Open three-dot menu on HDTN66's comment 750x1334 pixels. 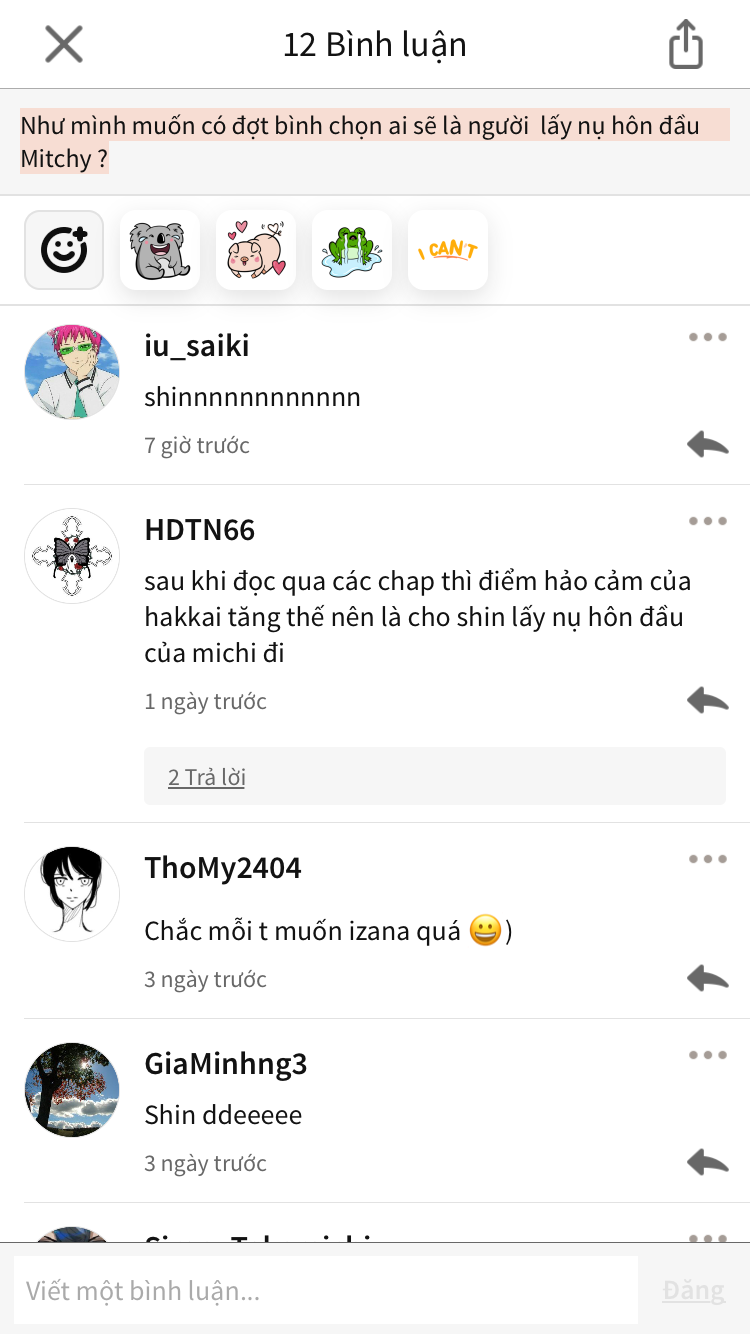point(708,521)
